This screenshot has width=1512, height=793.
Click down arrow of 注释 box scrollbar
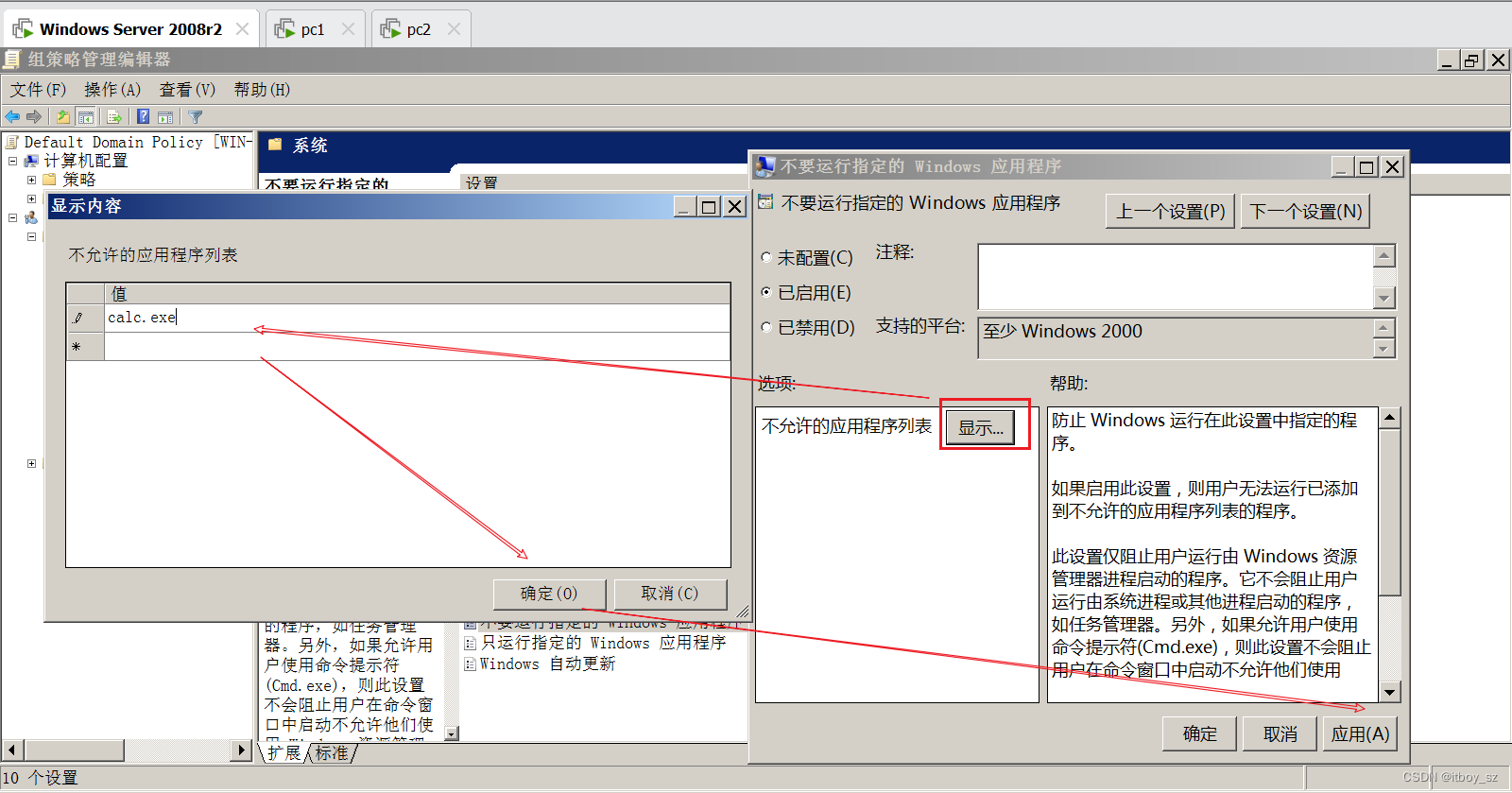coord(1384,298)
